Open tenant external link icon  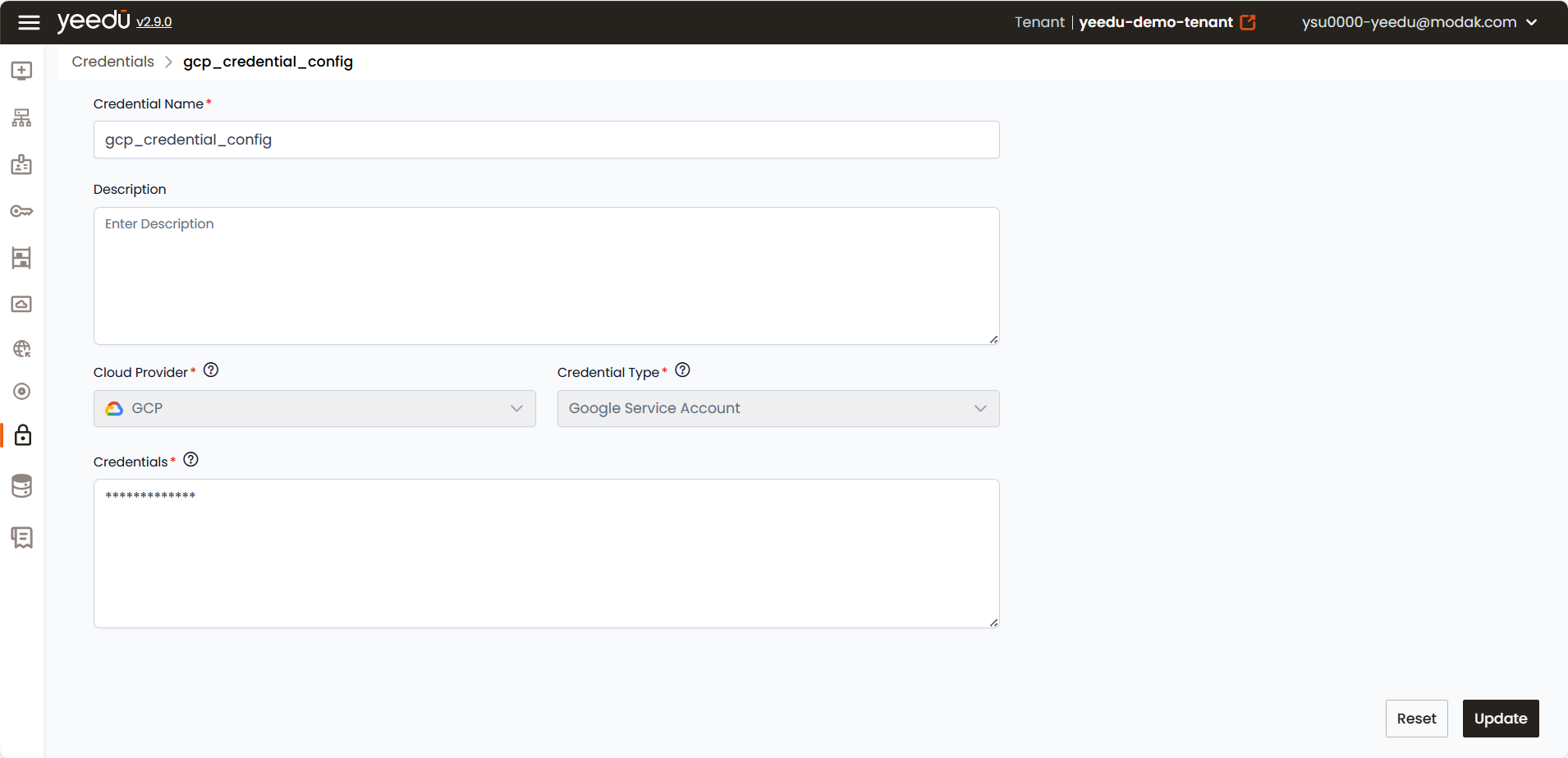coord(1248,22)
